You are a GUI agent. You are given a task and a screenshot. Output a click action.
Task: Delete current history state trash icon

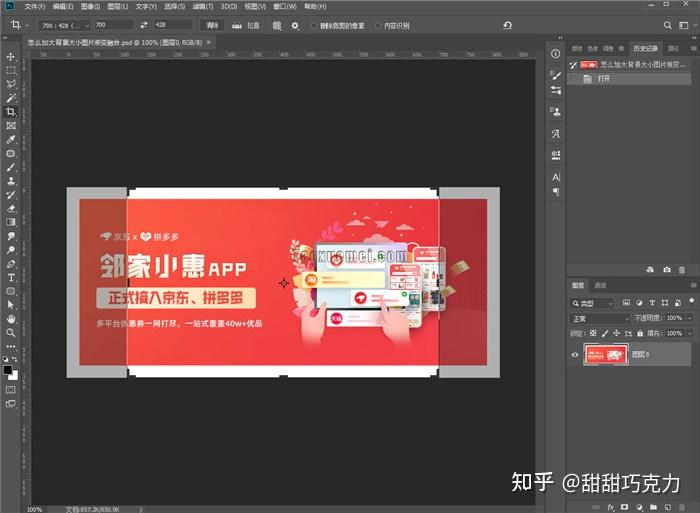click(x=682, y=270)
